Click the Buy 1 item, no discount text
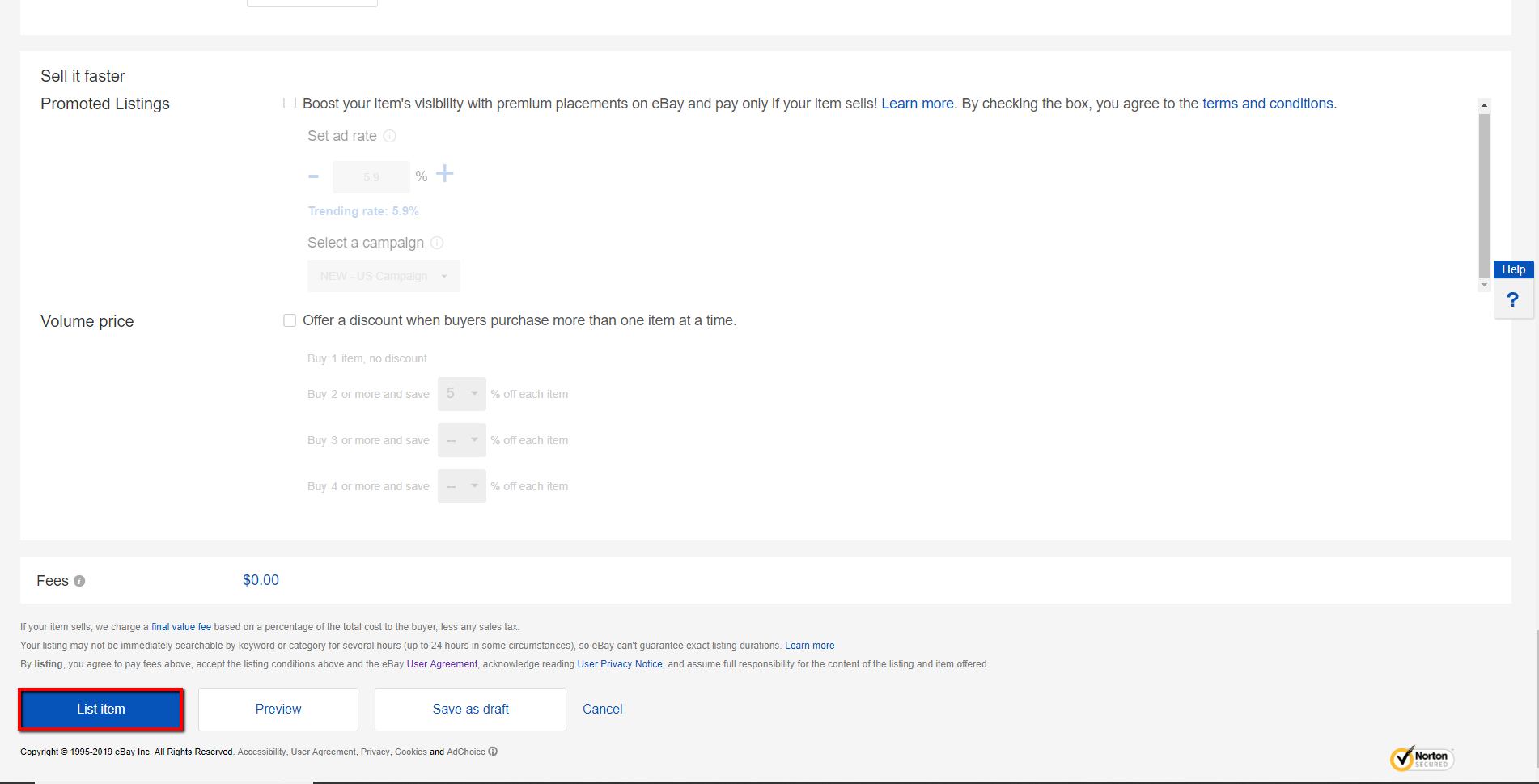Image resolution: width=1539 pixels, height=784 pixels. click(367, 358)
